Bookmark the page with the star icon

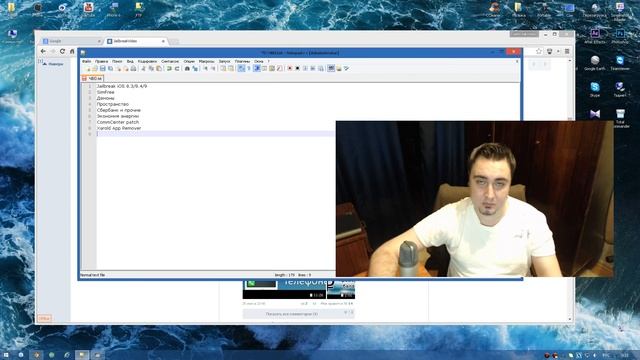click(539, 51)
